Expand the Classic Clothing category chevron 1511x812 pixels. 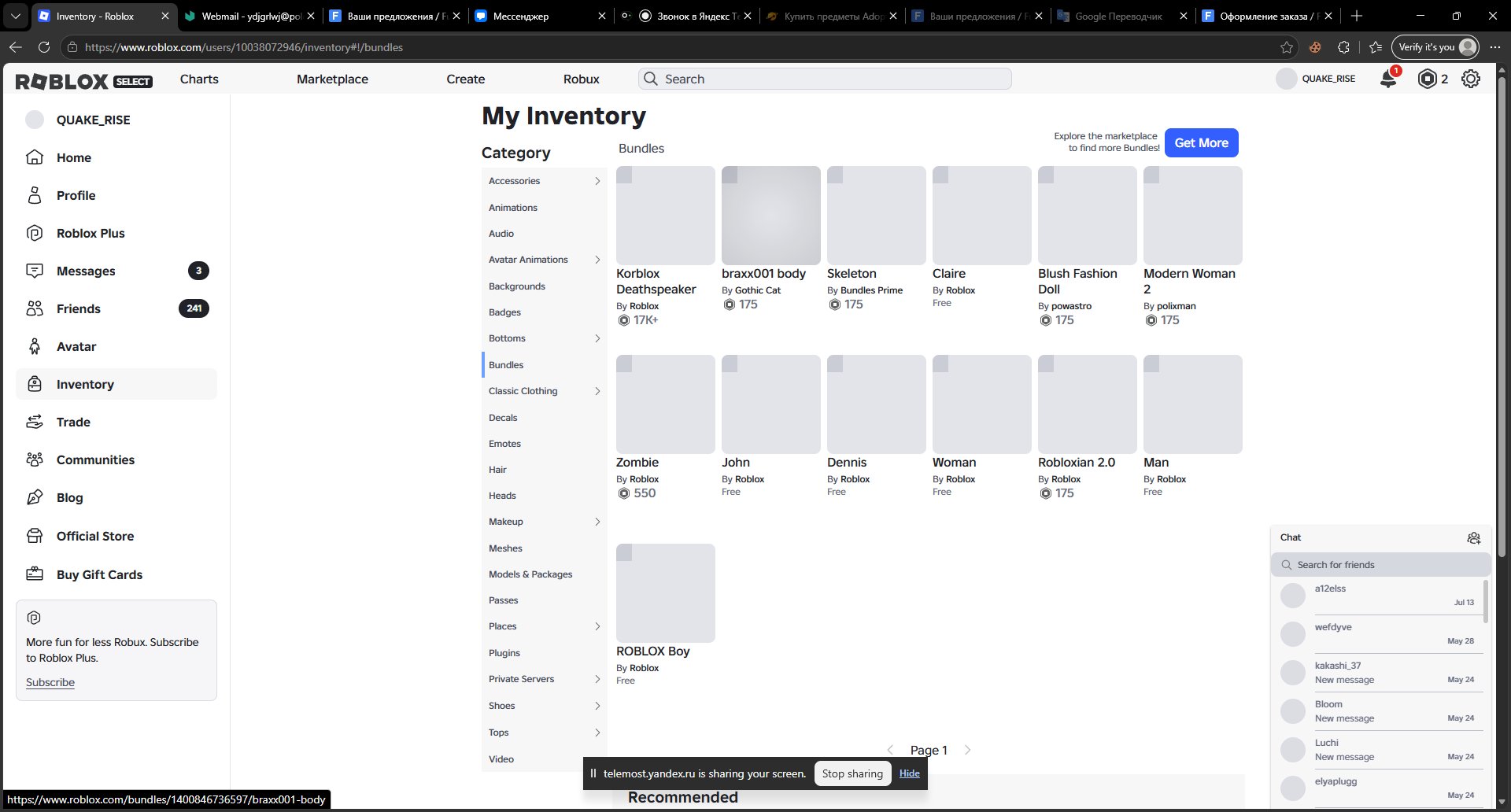point(597,391)
